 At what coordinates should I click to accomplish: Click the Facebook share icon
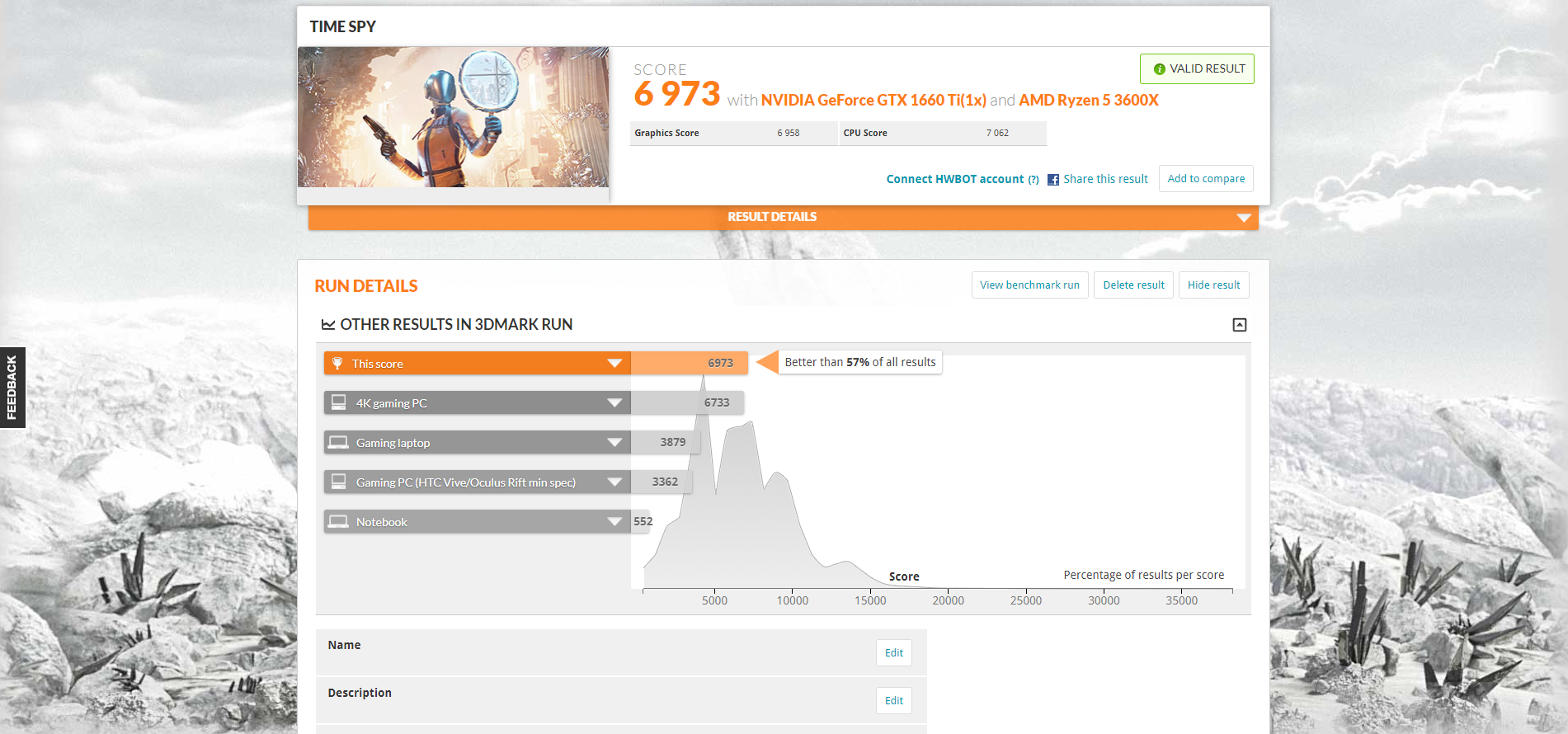pos(1053,180)
